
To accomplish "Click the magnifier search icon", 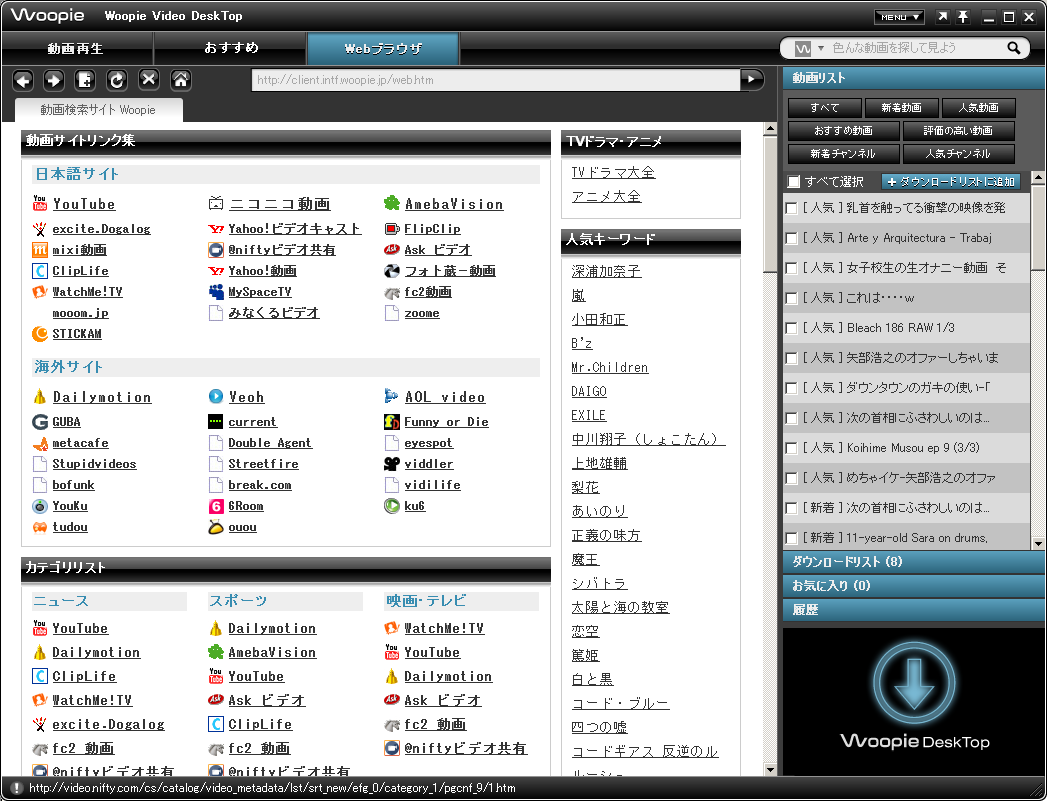I will 1014,48.
